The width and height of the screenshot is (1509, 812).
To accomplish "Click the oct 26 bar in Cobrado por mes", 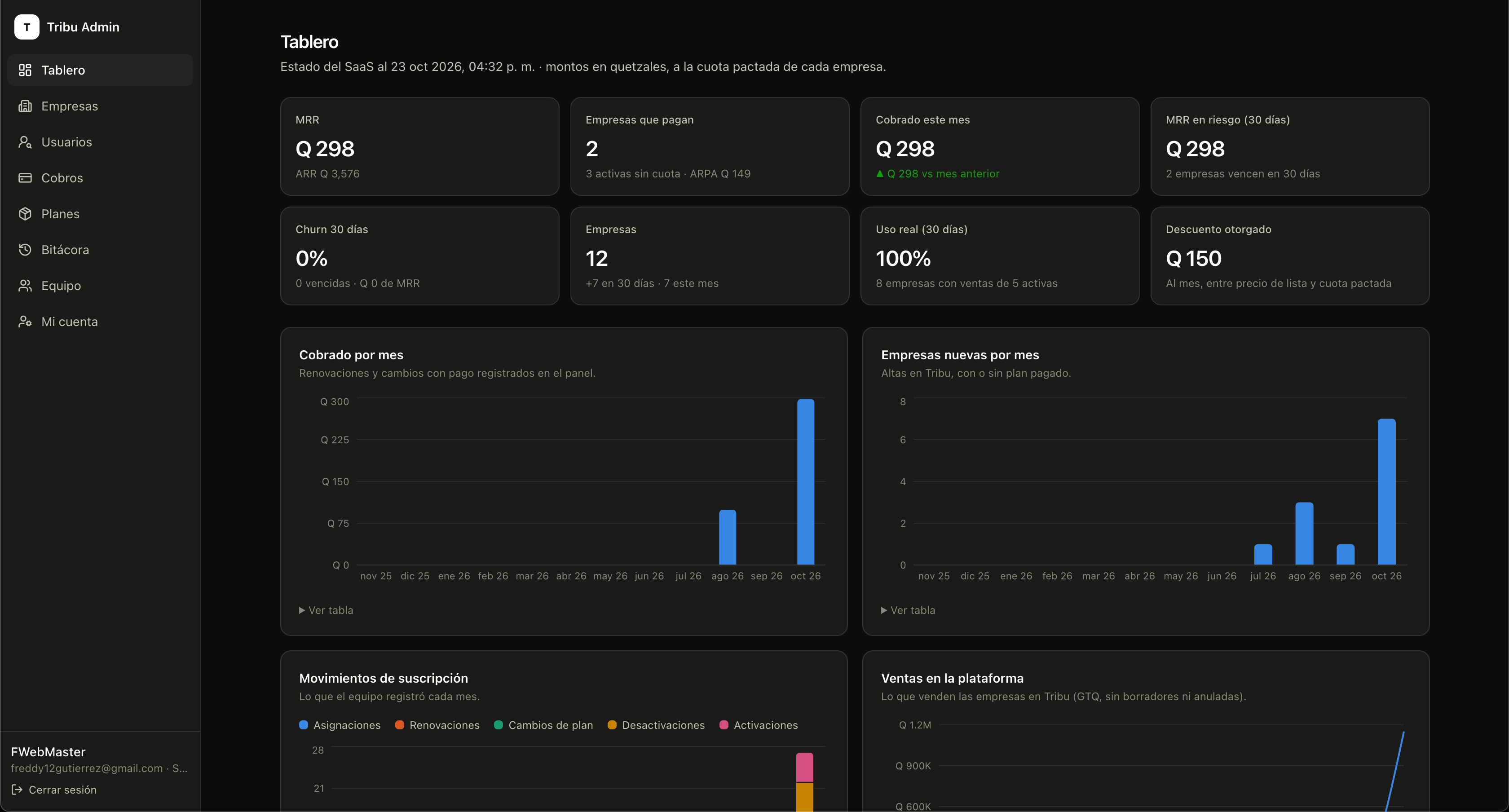I will coord(805,481).
